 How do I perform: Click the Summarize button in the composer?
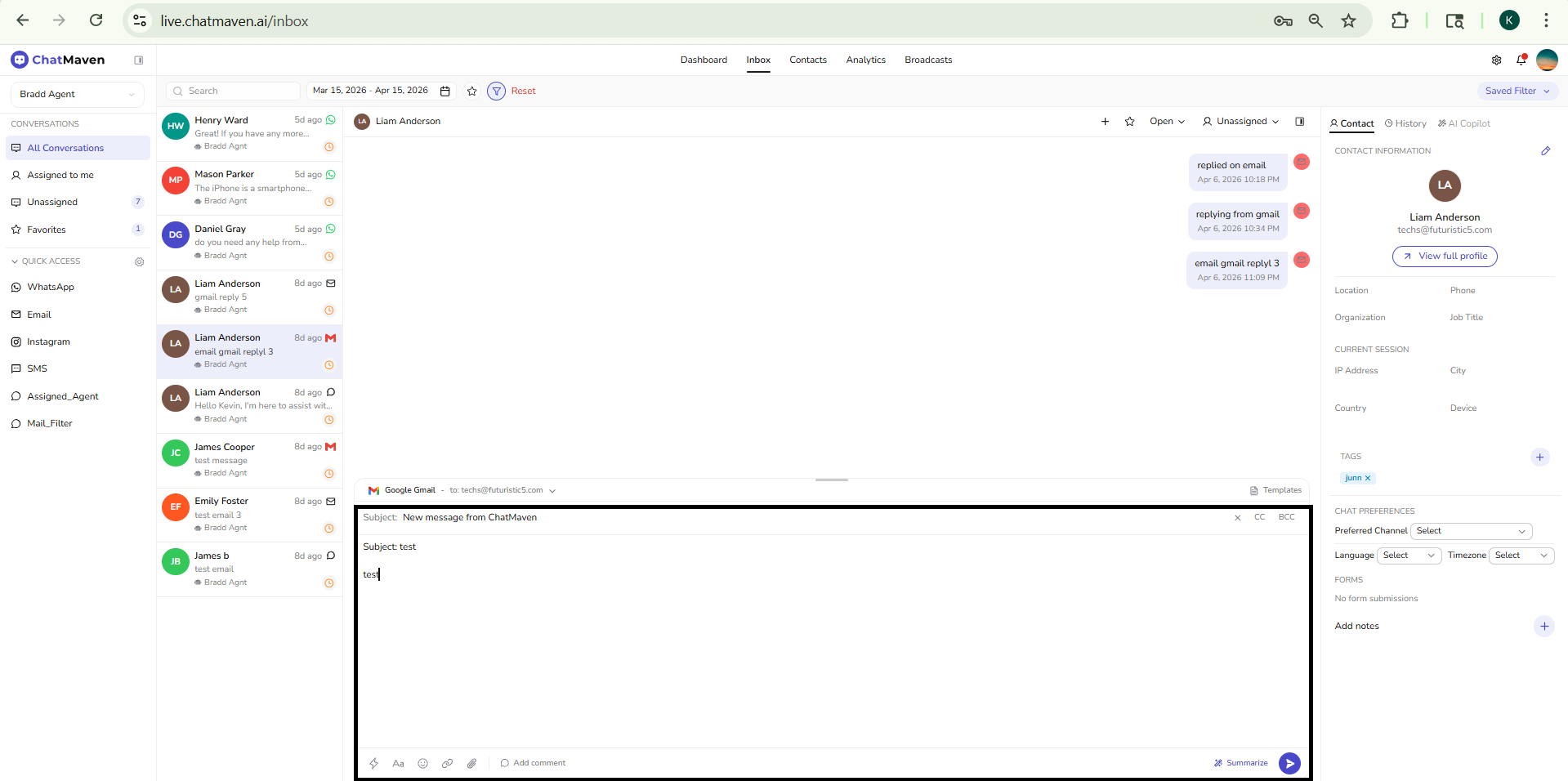tap(1240, 762)
